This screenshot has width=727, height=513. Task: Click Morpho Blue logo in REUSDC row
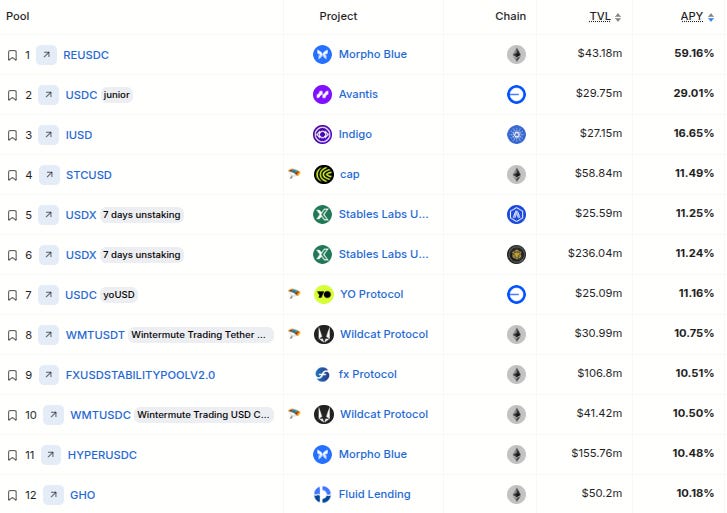[x=322, y=54]
